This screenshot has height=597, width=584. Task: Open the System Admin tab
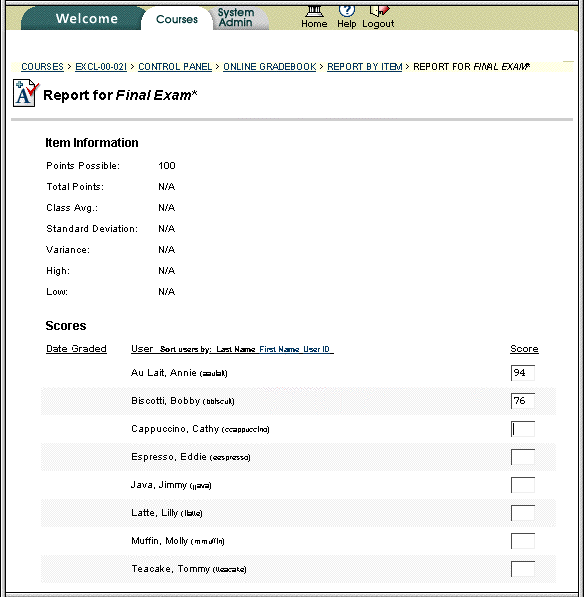click(236, 18)
